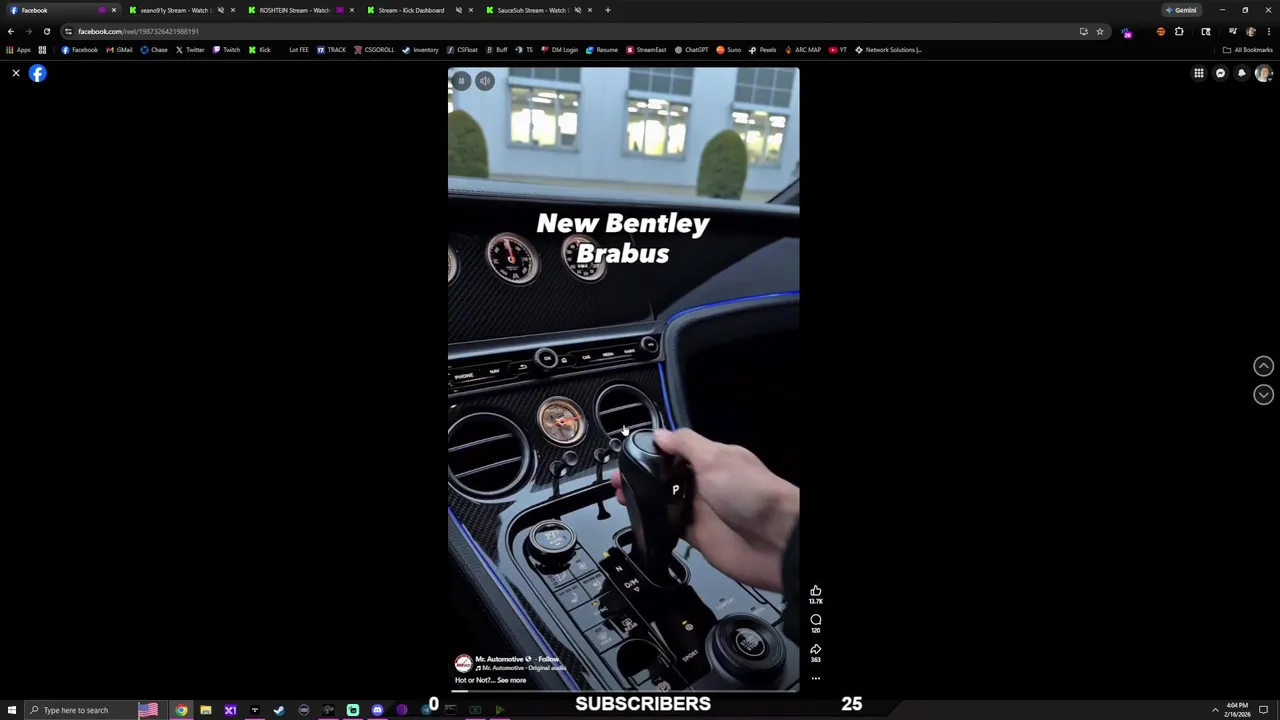The width and height of the screenshot is (1280, 720).
Task: Open the Twitter bookmark
Action: (x=190, y=50)
